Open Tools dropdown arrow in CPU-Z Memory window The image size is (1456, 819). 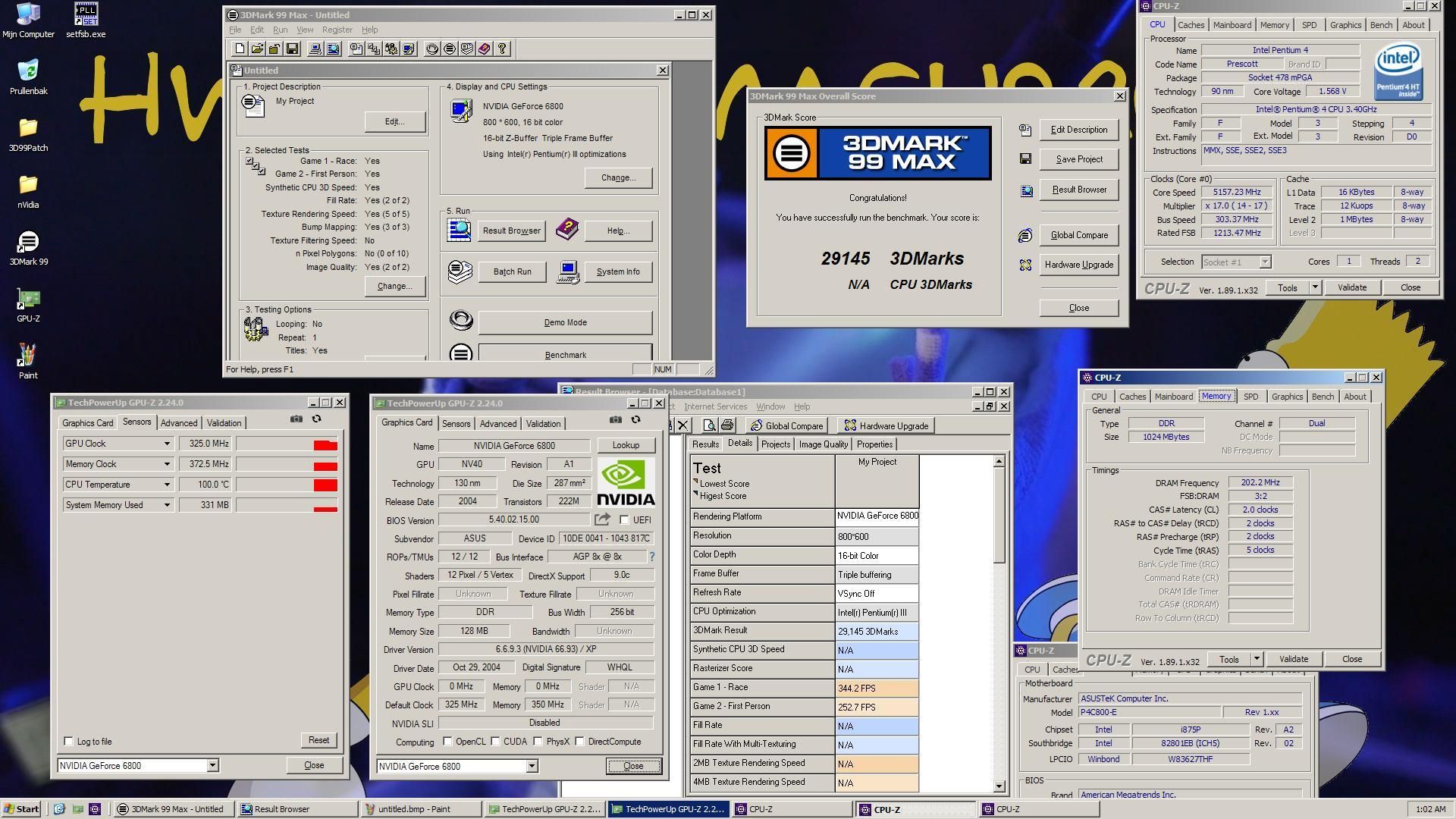coord(1257,659)
